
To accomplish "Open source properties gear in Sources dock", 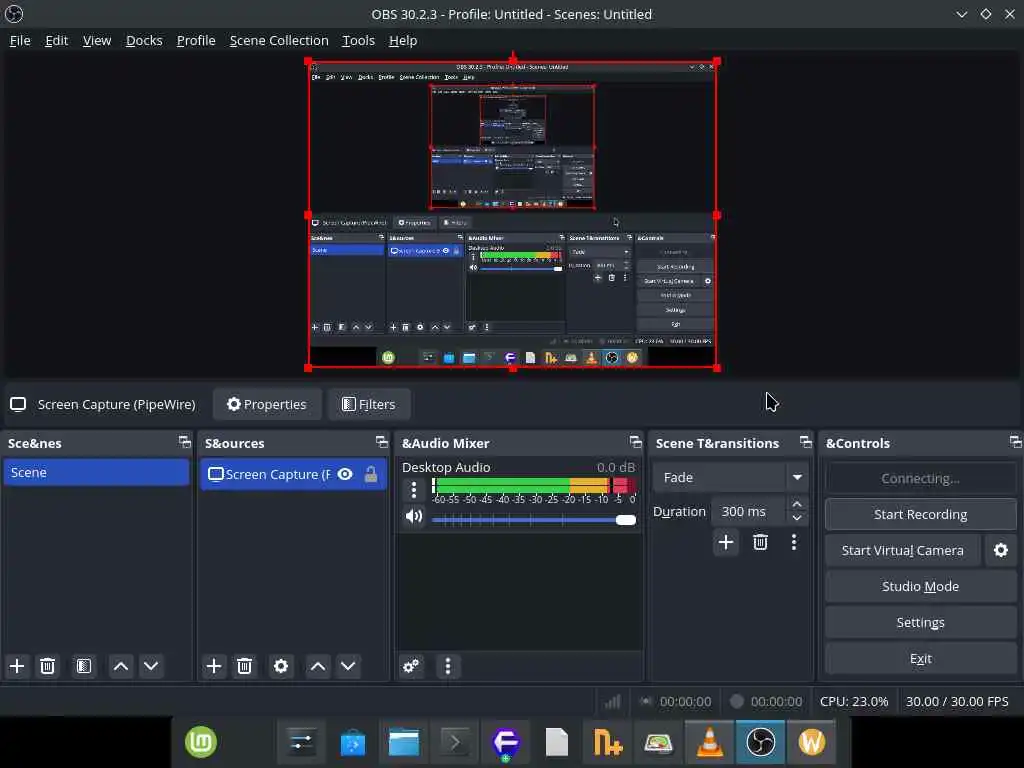I will click(281, 666).
